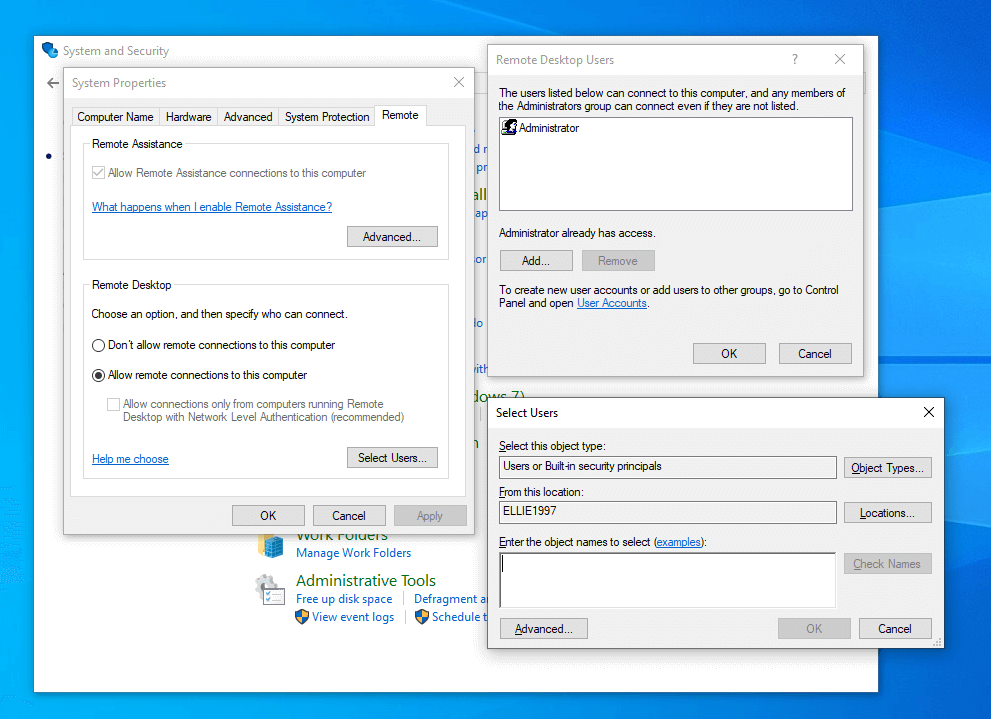
Task: Click the System and Security shield icon
Action: pyautogui.click(x=50, y=50)
